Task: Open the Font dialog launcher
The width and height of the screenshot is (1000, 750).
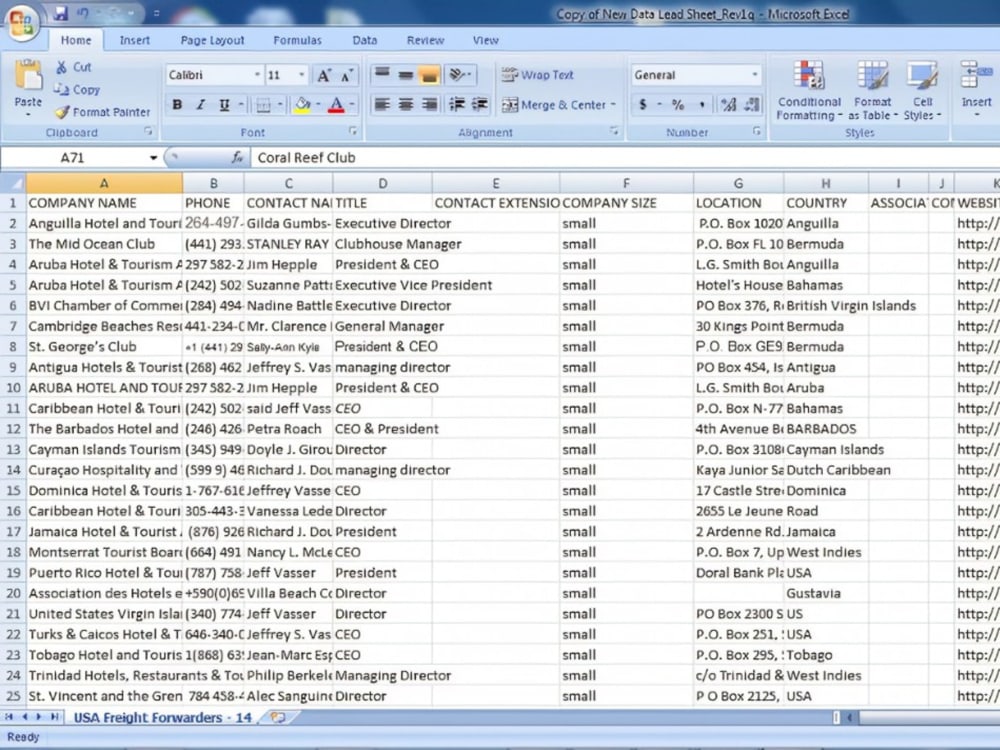Action: point(353,131)
